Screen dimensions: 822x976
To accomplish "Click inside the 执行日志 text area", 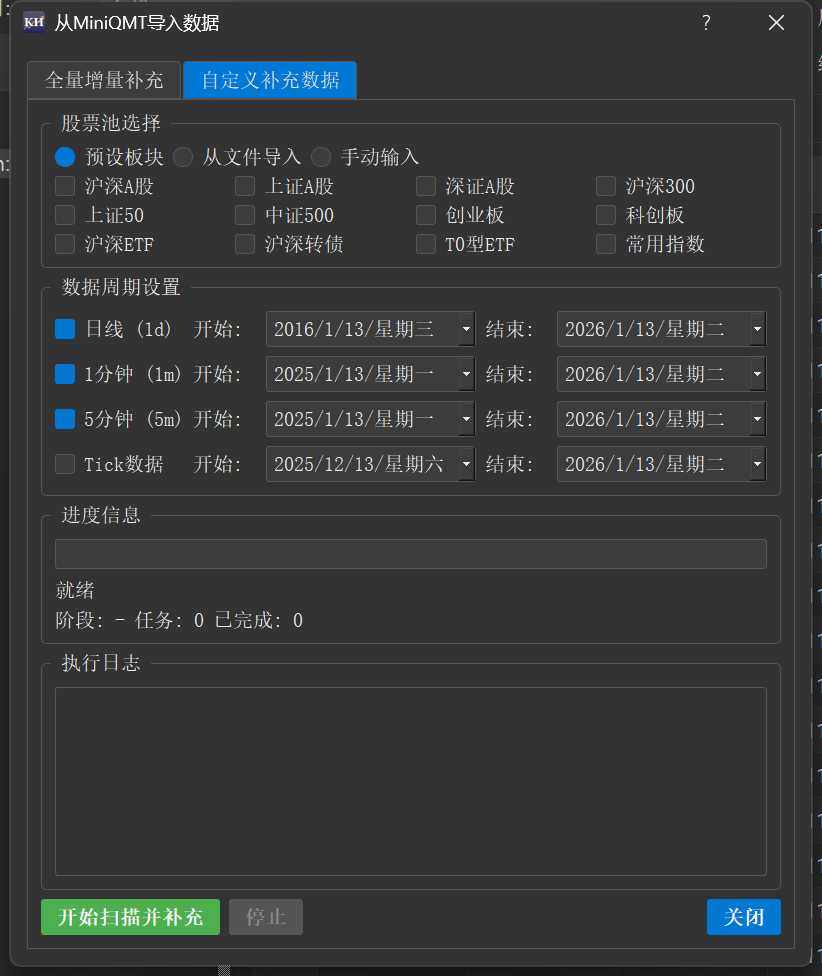I will [x=410, y=780].
